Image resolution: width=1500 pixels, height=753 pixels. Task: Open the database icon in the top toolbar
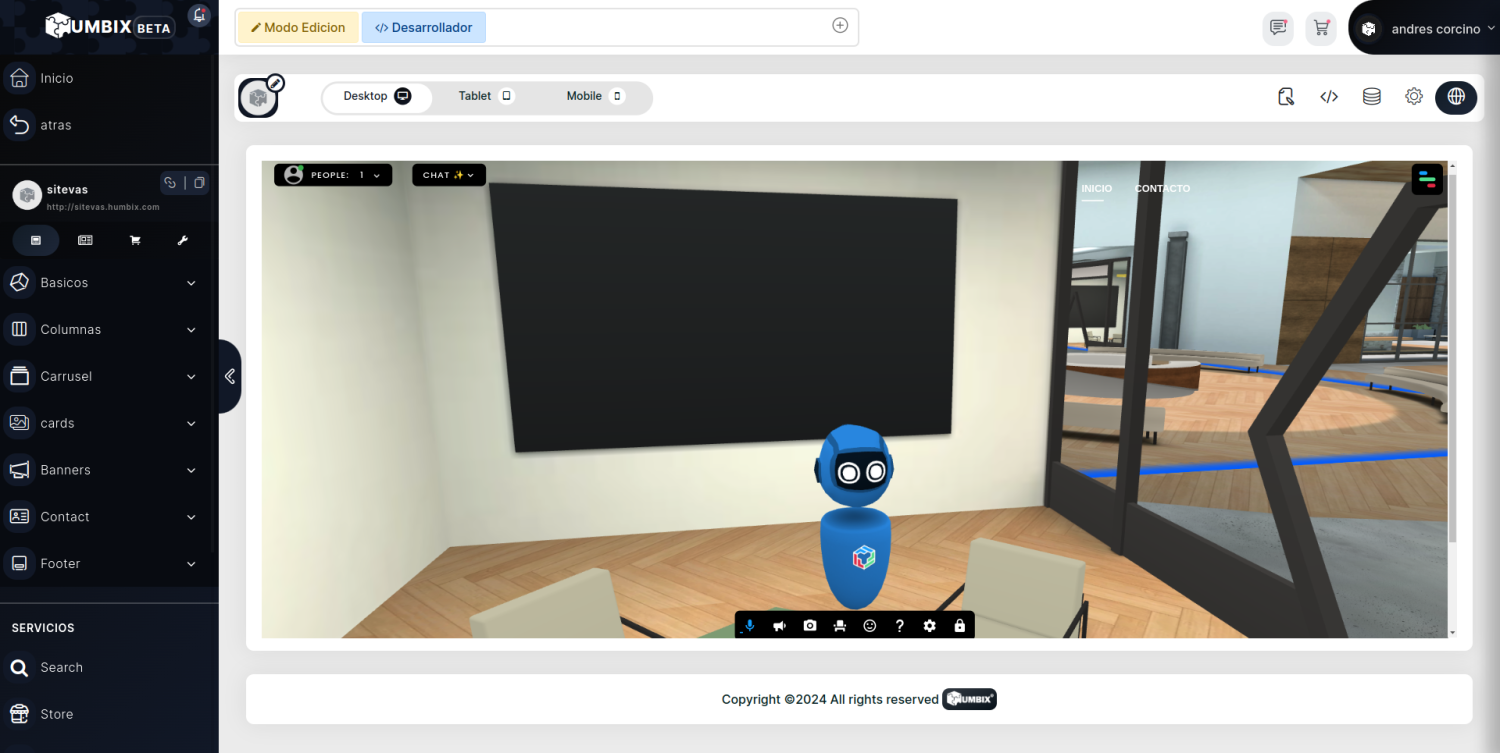(x=1372, y=97)
